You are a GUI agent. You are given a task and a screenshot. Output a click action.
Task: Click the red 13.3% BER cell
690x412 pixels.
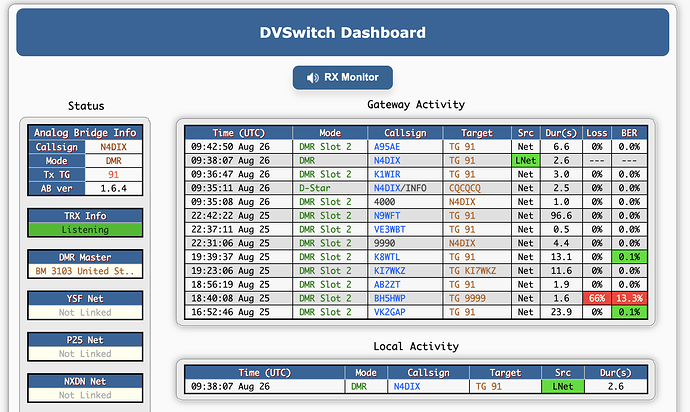click(629, 298)
